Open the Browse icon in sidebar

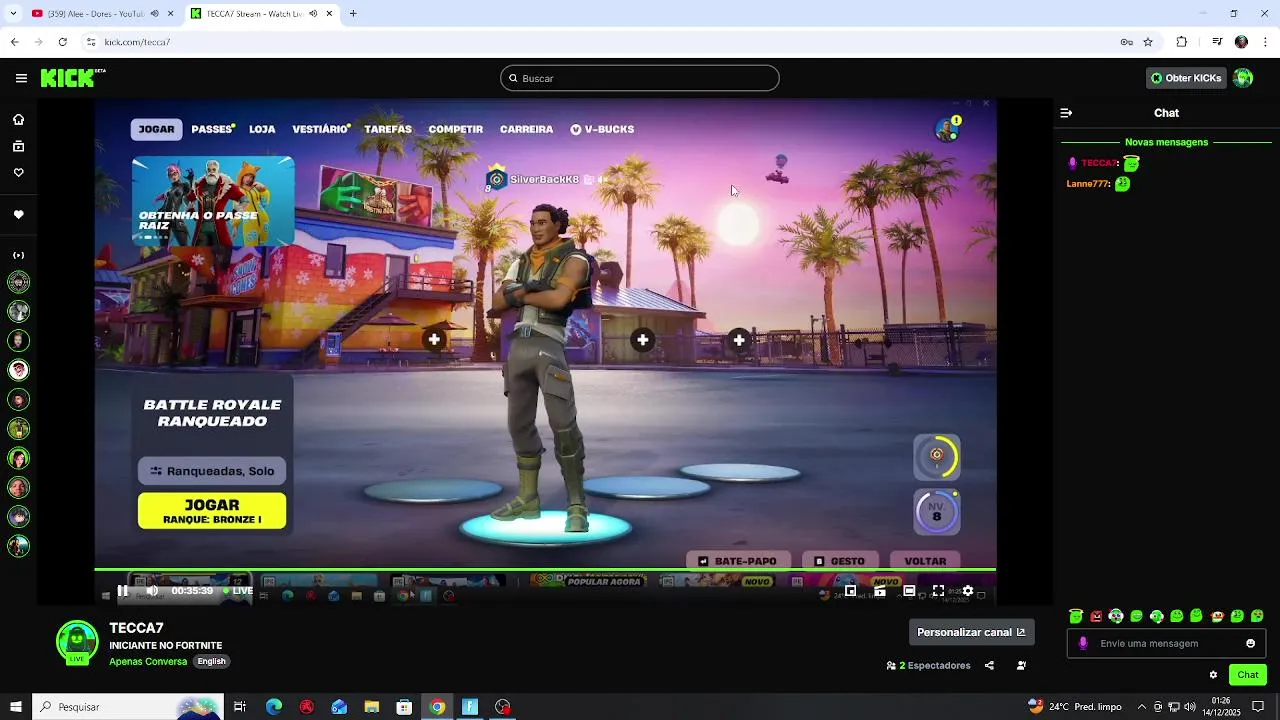(18, 146)
